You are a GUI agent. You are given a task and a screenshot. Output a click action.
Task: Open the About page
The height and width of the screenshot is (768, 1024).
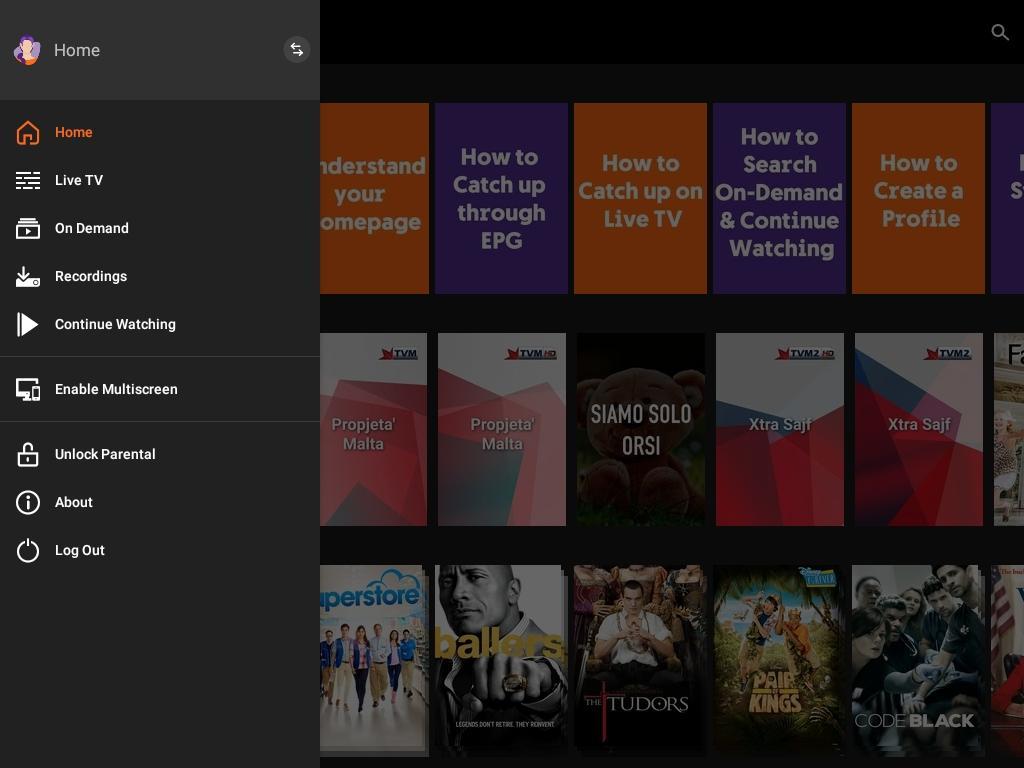click(74, 502)
